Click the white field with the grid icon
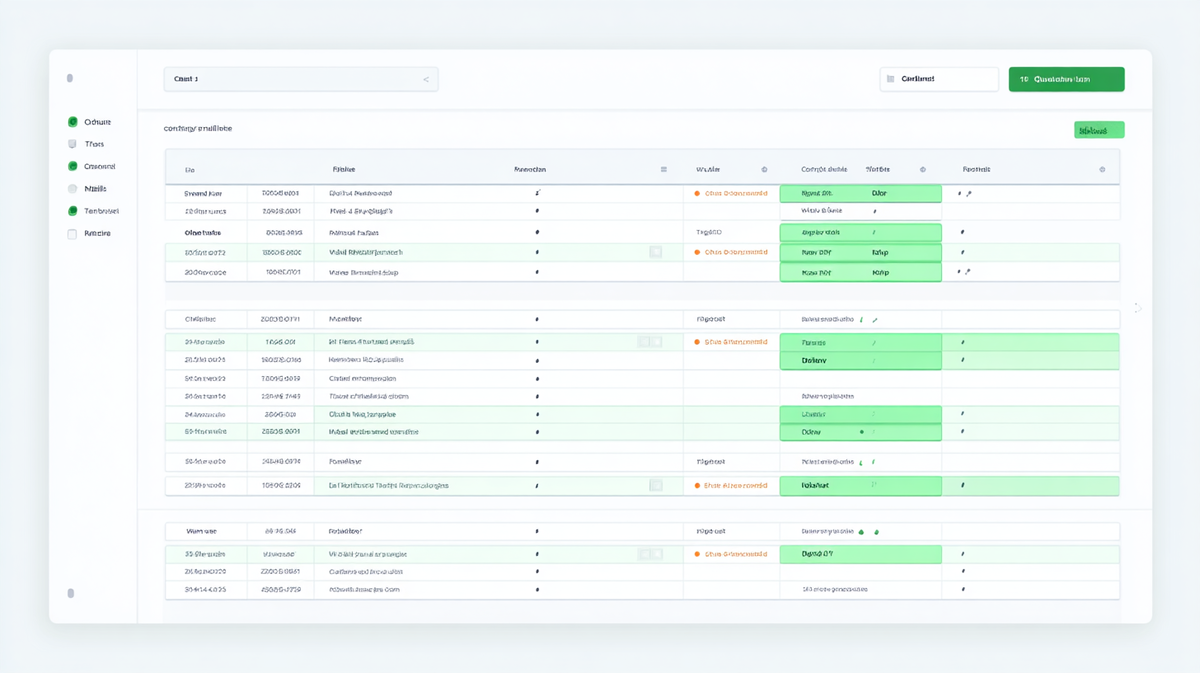The width and height of the screenshot is (1200, 673). point(939,79)
